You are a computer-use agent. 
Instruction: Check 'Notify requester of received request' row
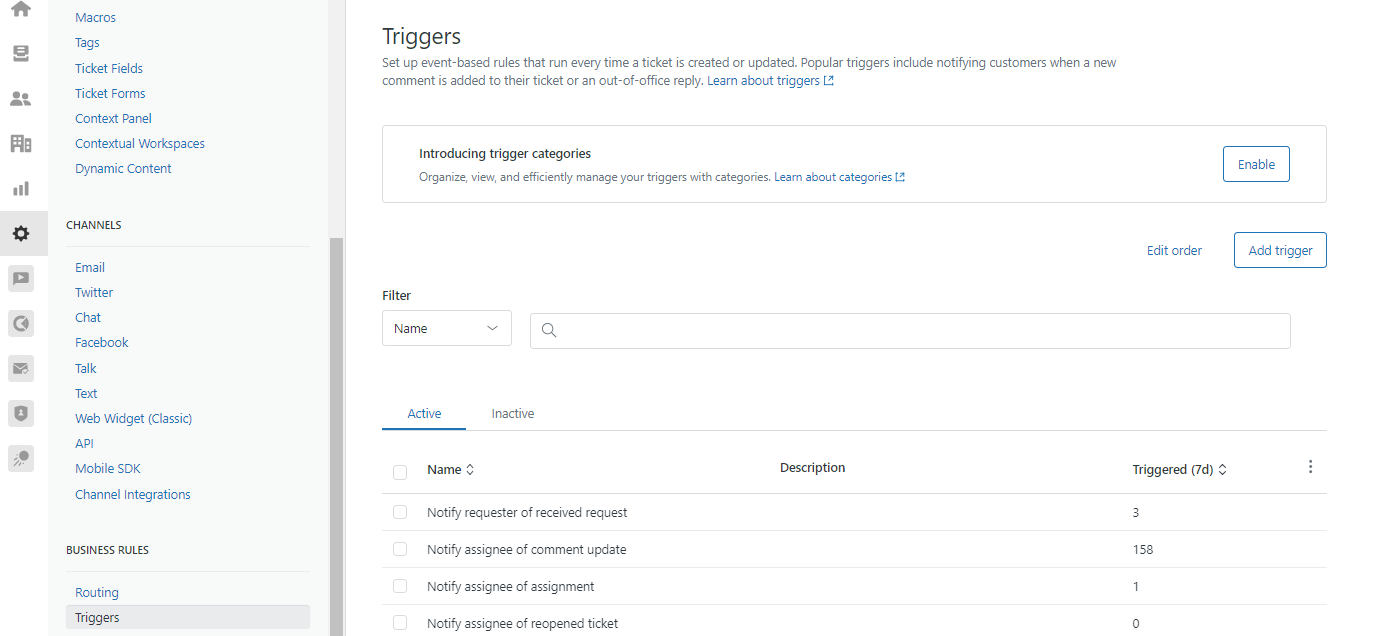[x=400, y=512]
